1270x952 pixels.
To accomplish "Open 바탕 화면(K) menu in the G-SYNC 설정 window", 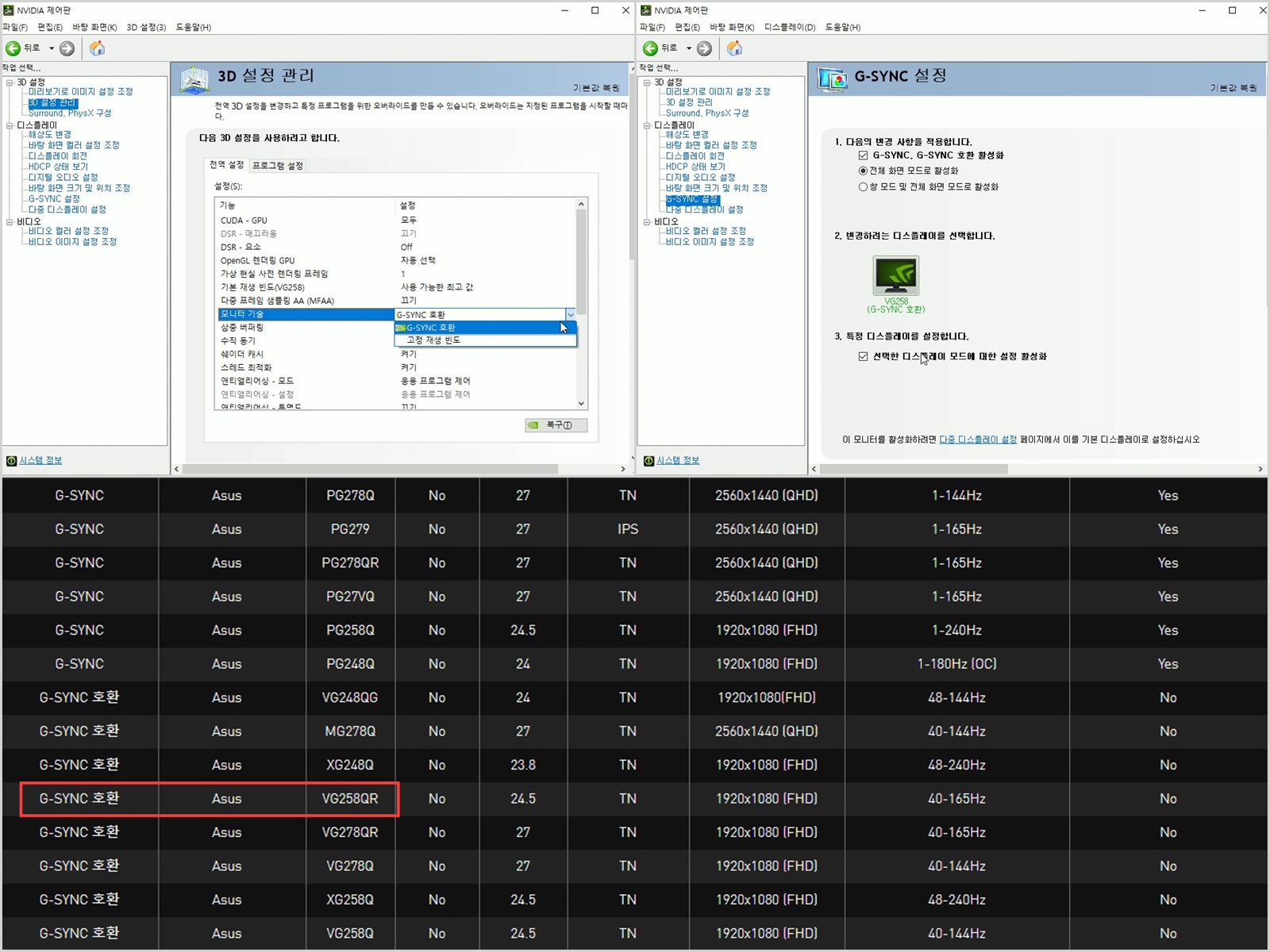I will [732, 27].
